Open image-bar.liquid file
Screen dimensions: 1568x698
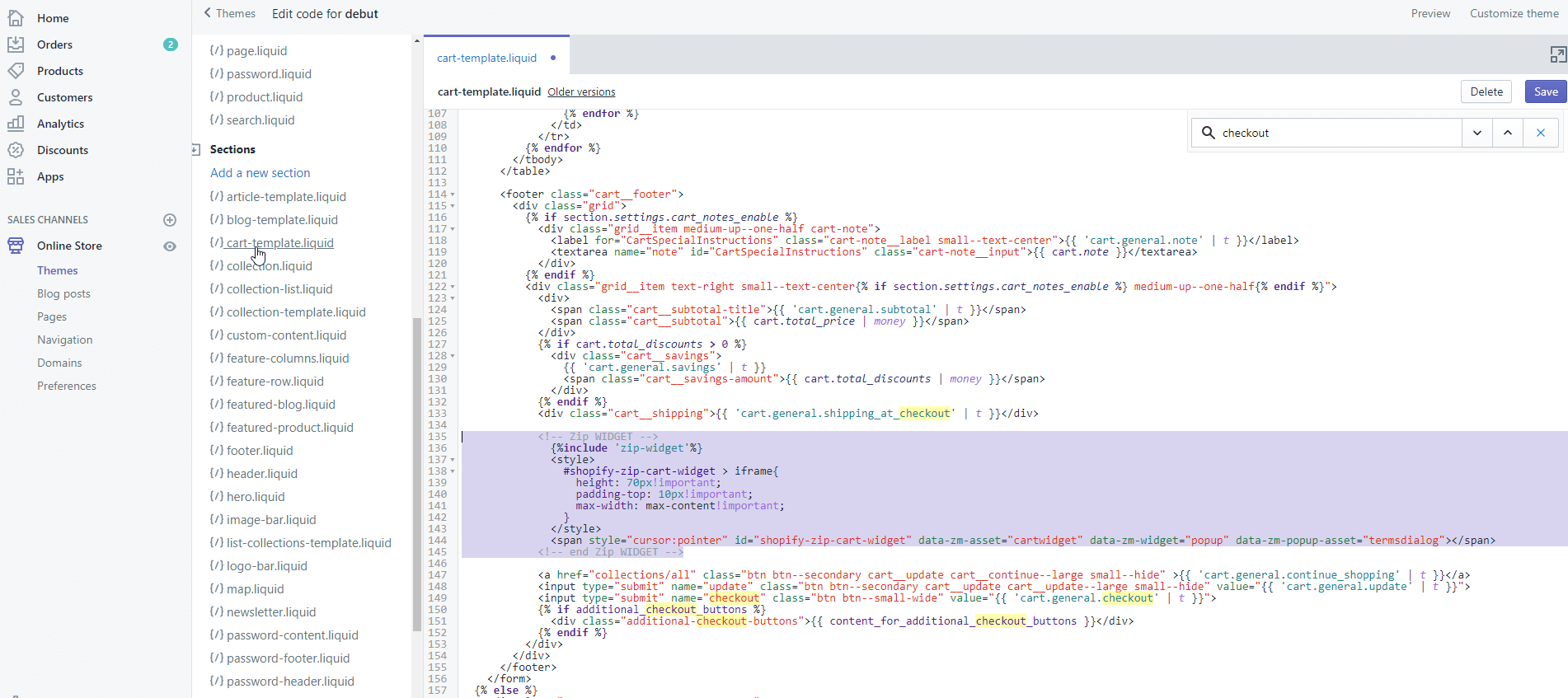tap(271, 520)
